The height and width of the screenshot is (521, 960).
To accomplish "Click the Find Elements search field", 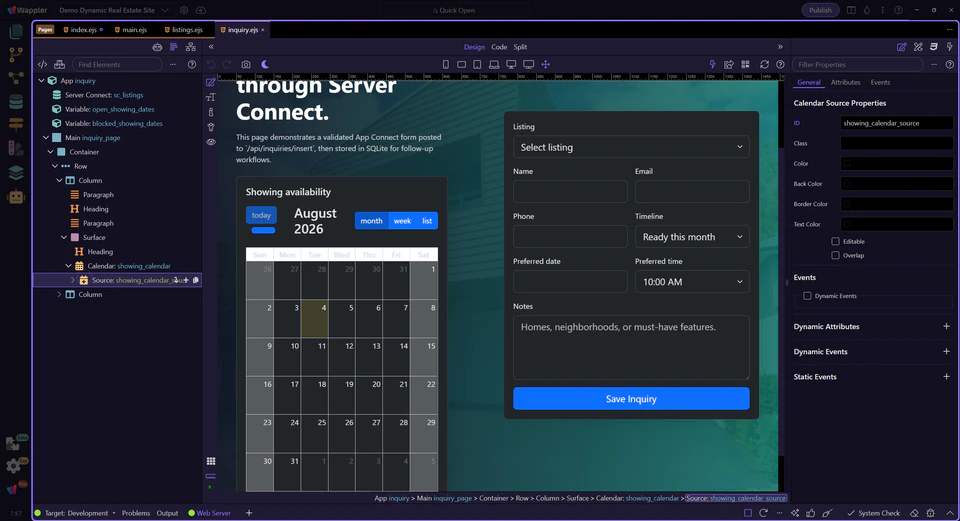I will (116, 64).
